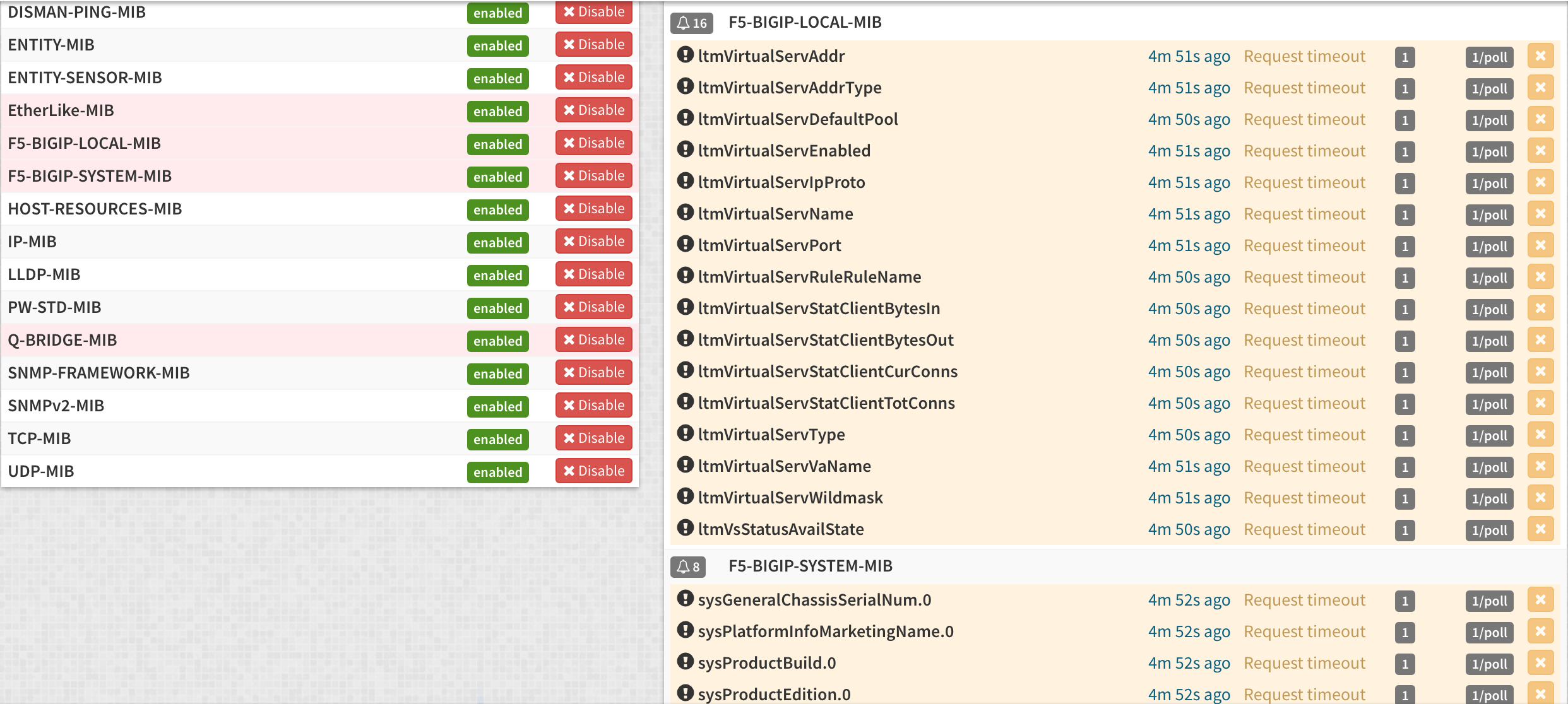Click the 1/poll badge for ltmVirtualServPort
1568x704 pixels.
point(1490,247)
